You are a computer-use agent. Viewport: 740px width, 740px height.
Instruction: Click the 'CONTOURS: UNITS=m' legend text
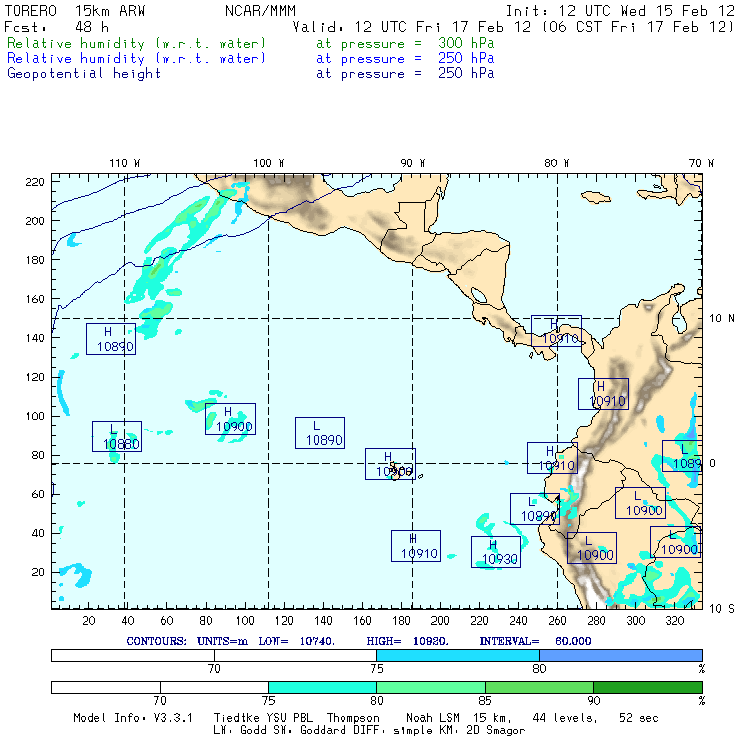click(x=187, y=641)
